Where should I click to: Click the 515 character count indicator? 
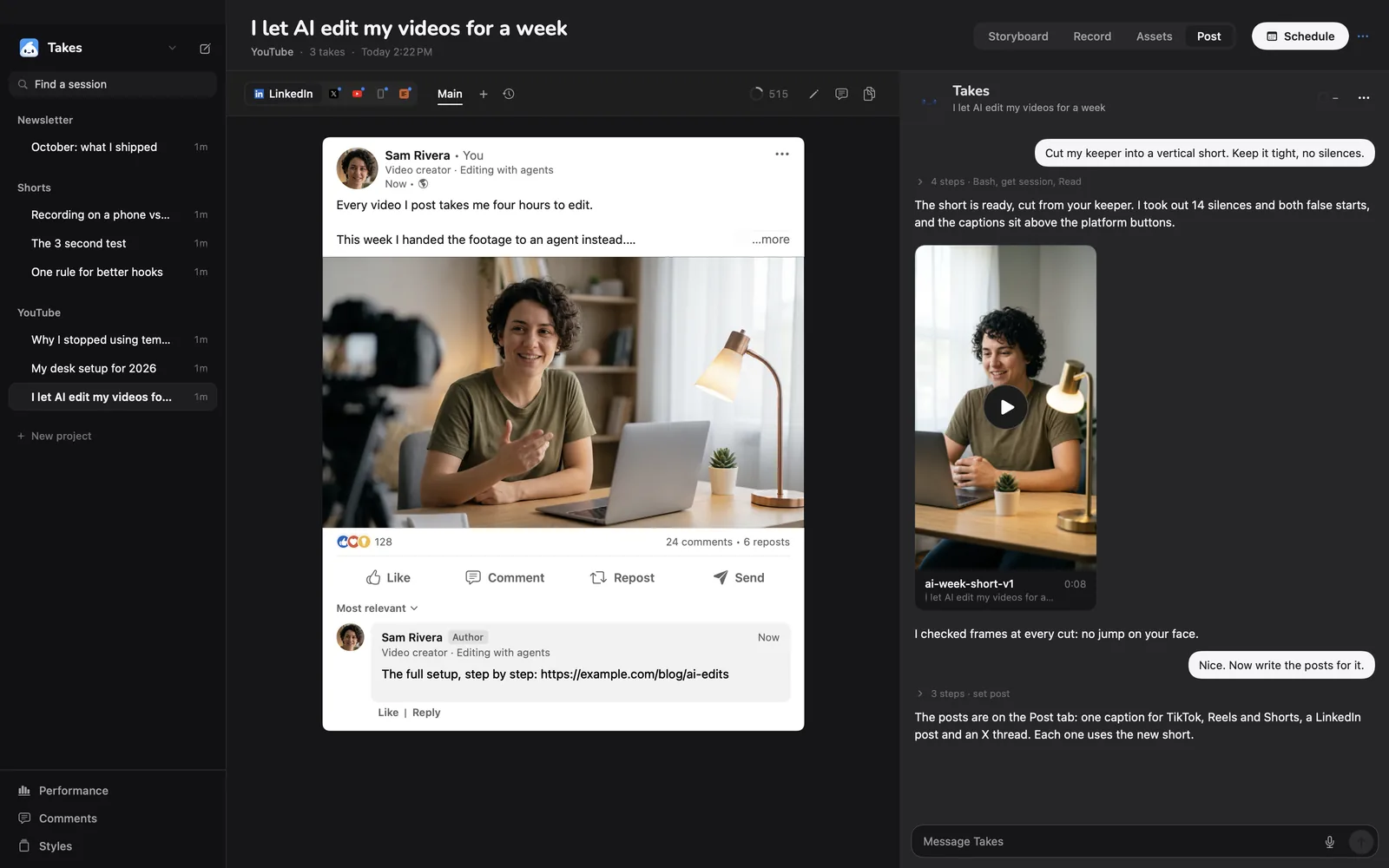coord(769,94)
